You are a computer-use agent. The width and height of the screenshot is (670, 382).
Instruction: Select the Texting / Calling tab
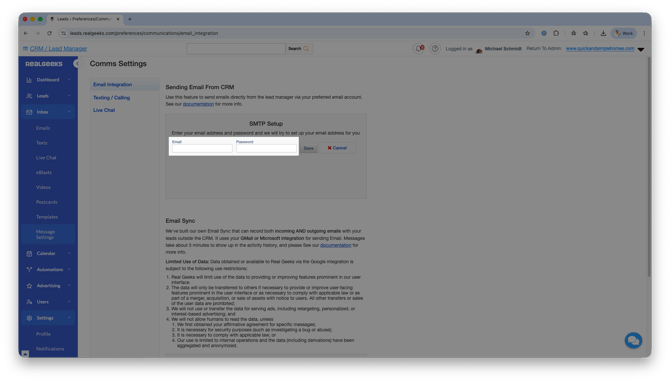click(112, 98)
